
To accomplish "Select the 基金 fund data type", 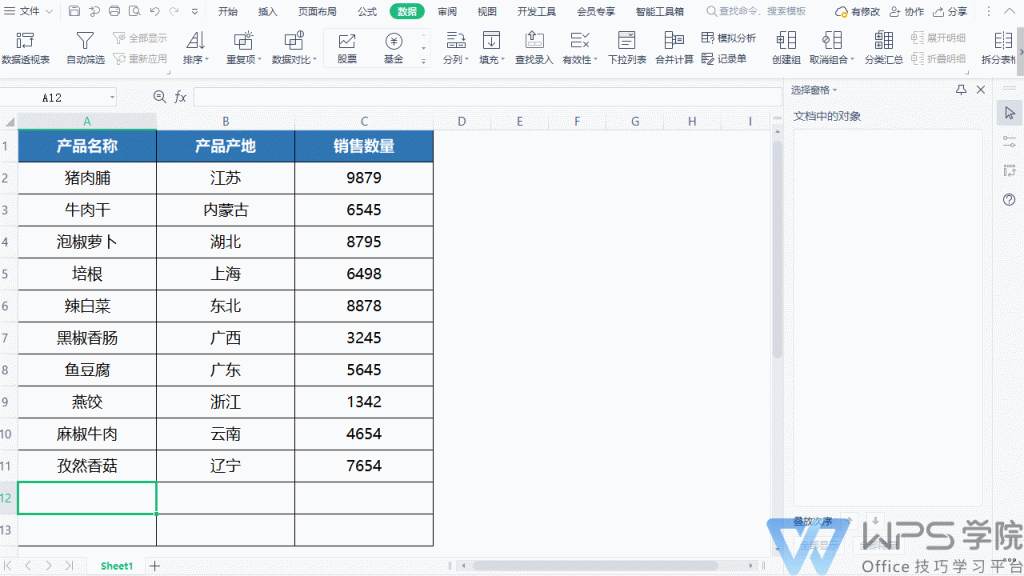I will [393, 48].
